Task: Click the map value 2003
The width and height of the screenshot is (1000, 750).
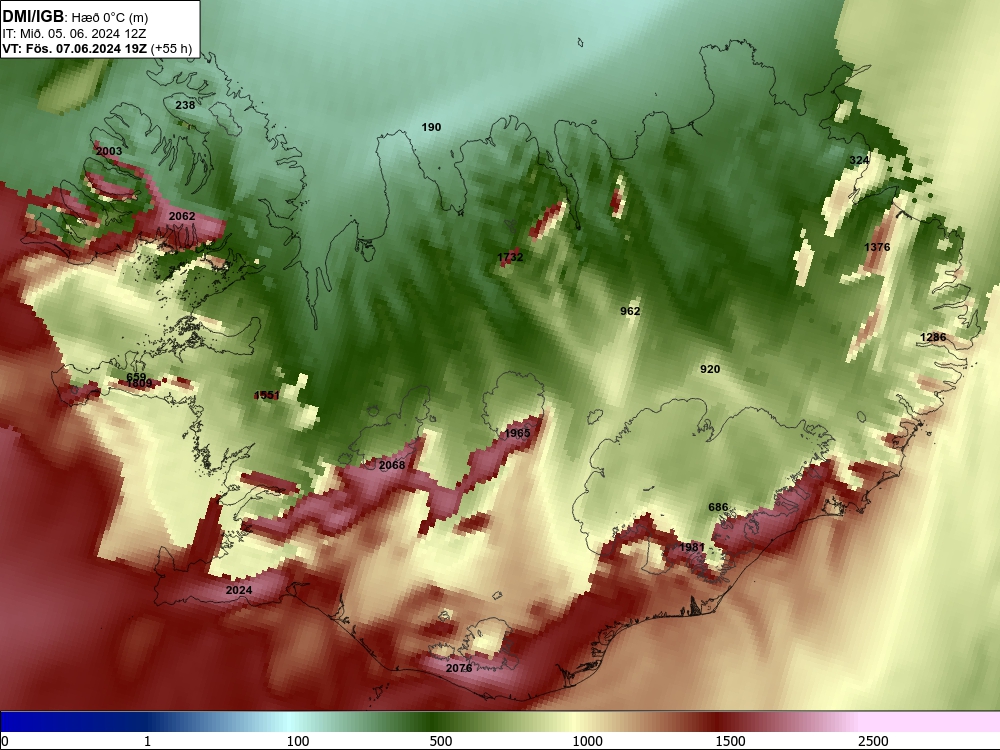Action: click(108, 151)
